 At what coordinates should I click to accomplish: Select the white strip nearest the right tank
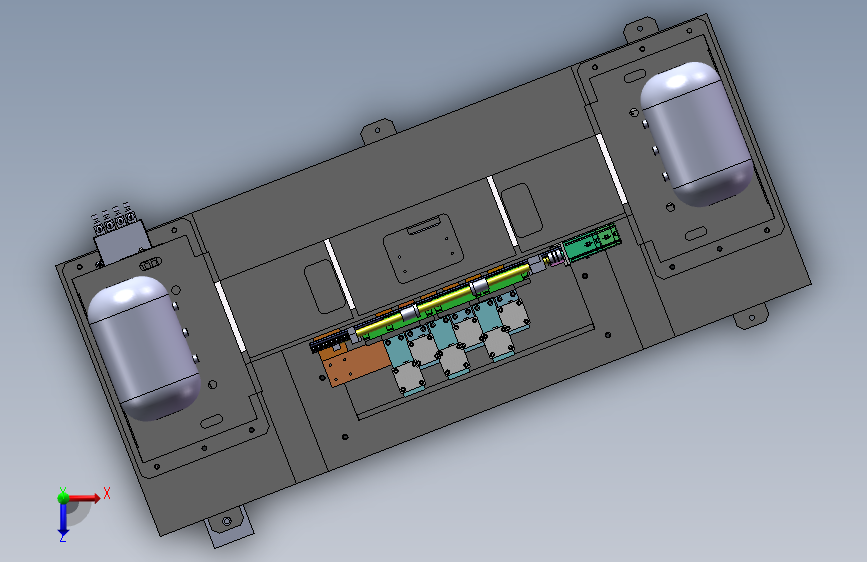(x=611, y=169)
